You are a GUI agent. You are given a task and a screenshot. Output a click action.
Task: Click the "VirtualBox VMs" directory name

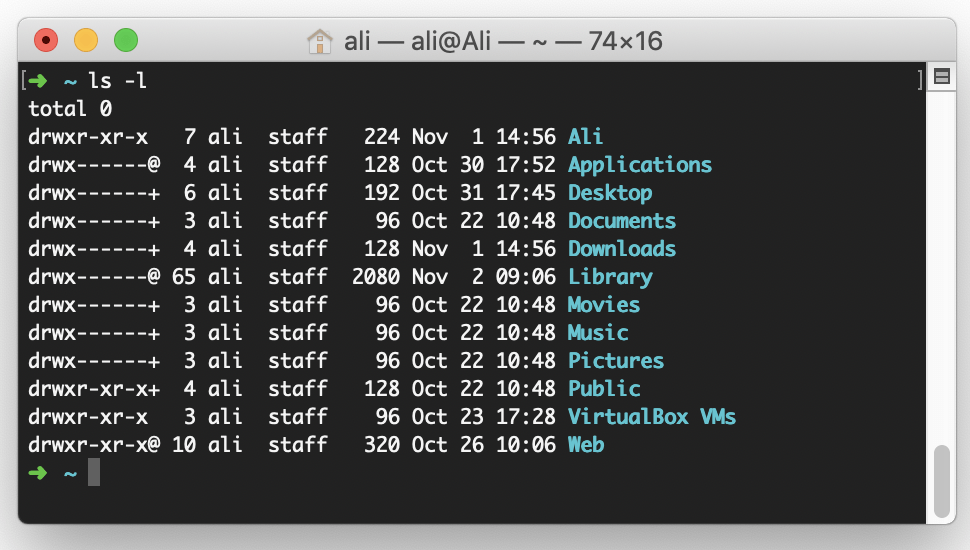tap(652, 417)
